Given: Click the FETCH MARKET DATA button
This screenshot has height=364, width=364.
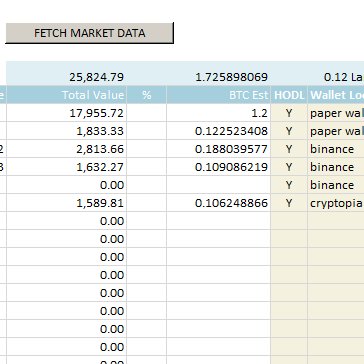Looking at the screenshot, I should (90, 33).
